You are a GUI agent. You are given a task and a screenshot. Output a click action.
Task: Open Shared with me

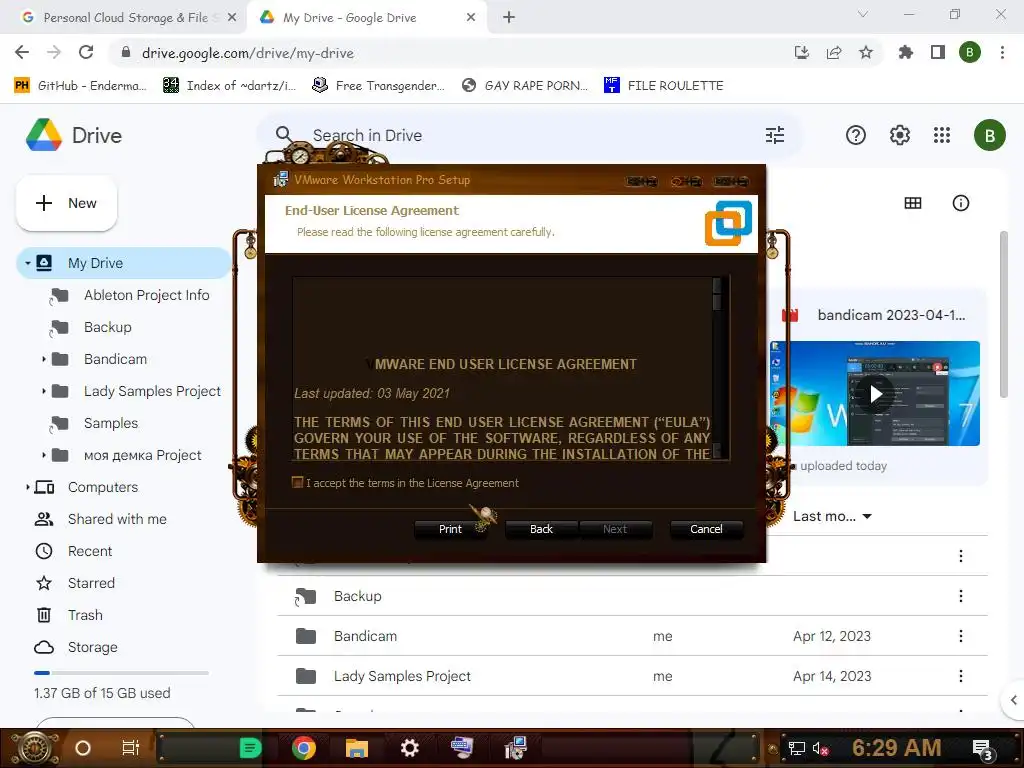(117, 519)
